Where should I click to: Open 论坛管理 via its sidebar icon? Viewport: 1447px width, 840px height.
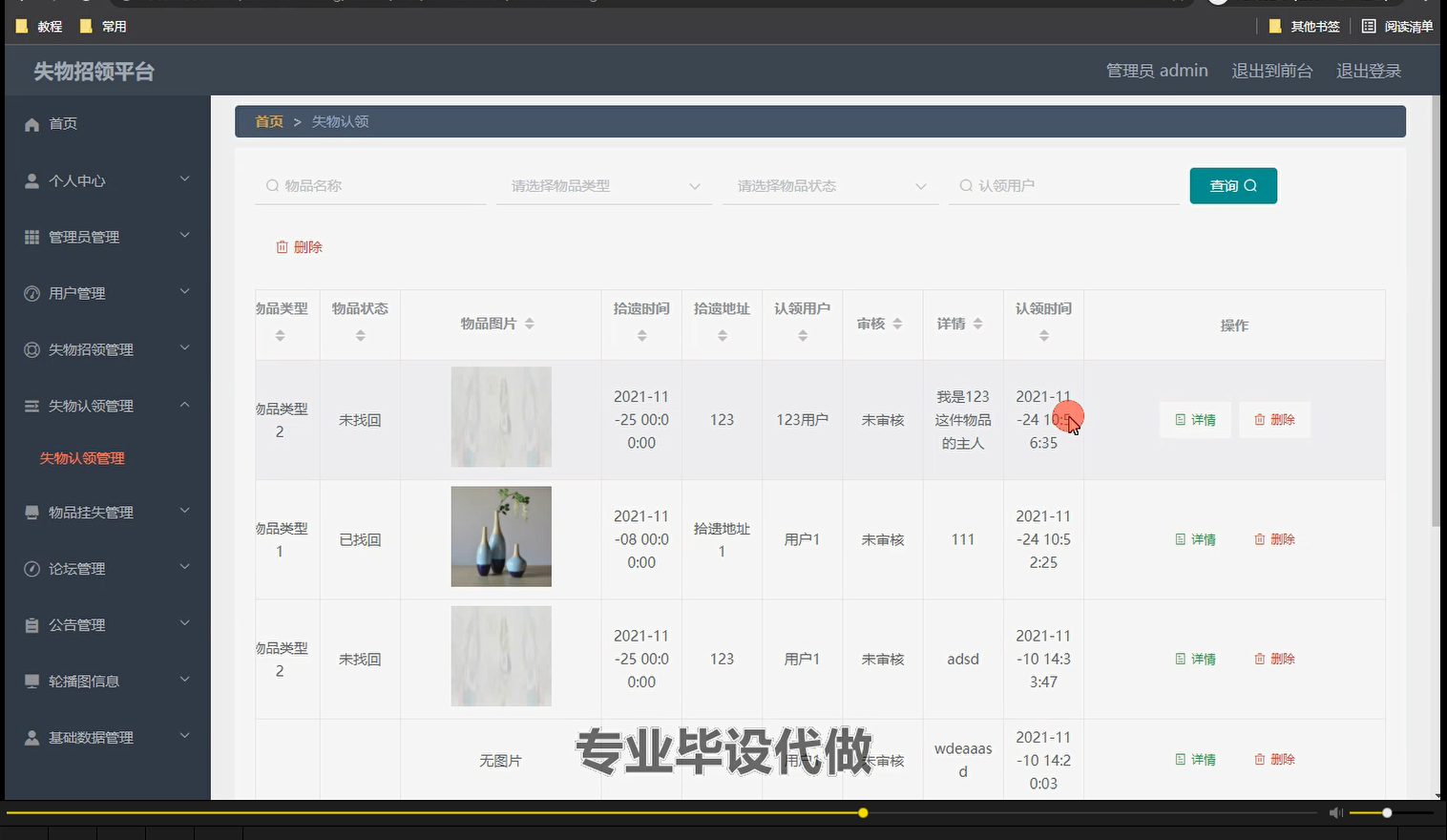31,568
